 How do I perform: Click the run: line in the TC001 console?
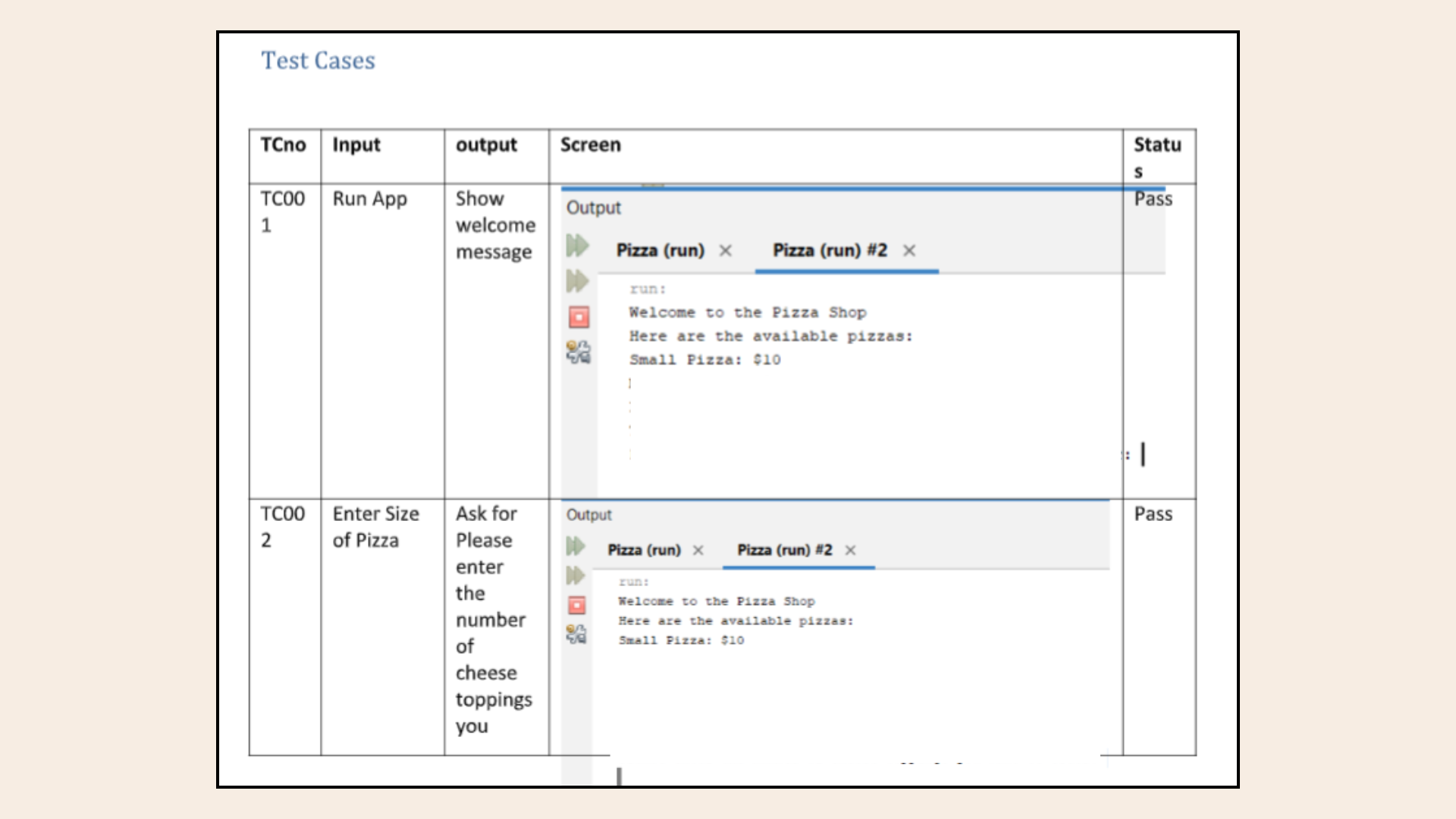coord(648,289)
